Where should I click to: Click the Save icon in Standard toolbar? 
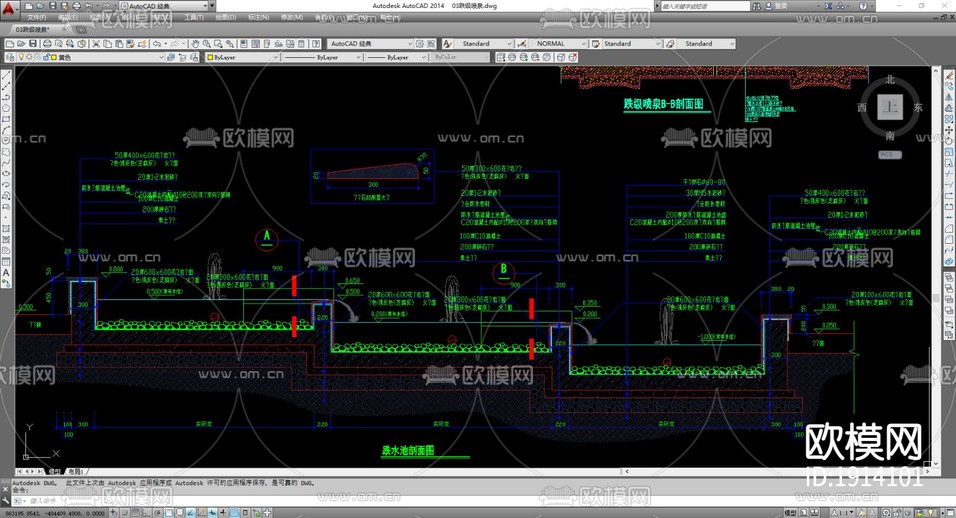tap(33, 44)
